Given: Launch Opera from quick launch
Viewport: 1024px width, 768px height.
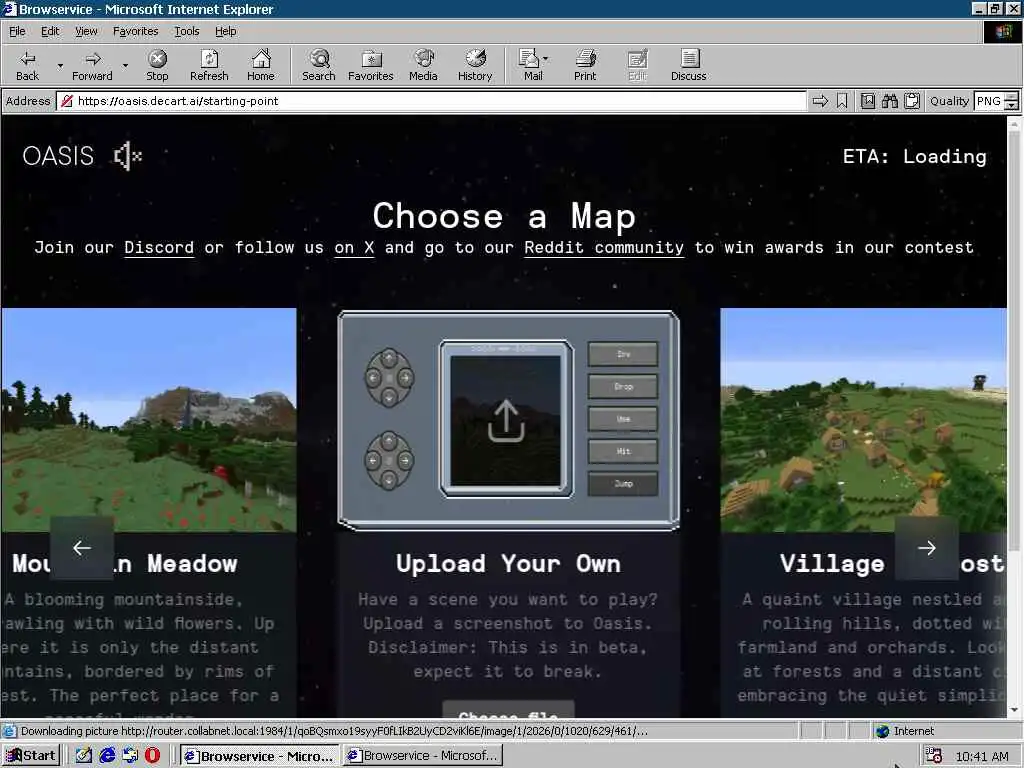Looking at the screenshot, I should (152, 756).
